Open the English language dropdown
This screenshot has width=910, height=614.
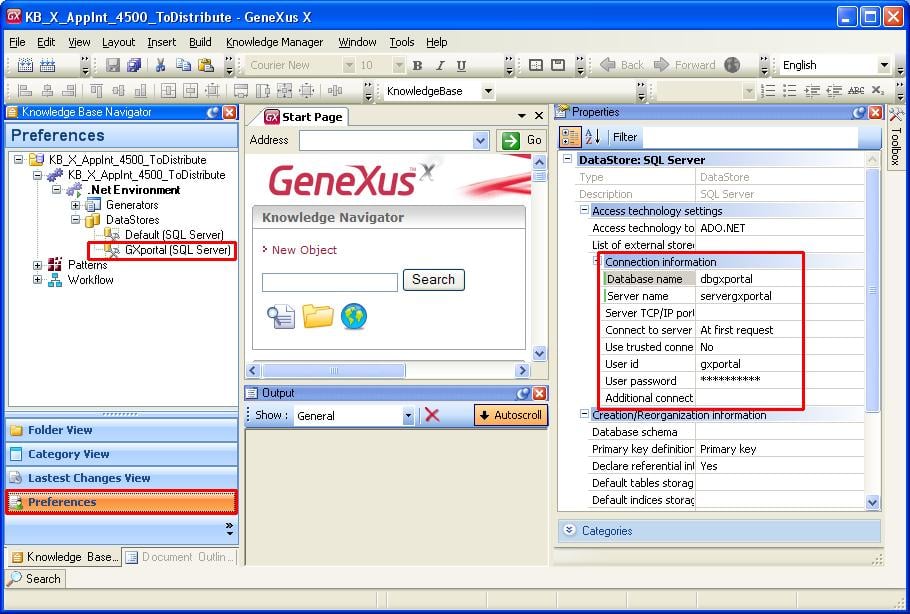coord(883,66)
